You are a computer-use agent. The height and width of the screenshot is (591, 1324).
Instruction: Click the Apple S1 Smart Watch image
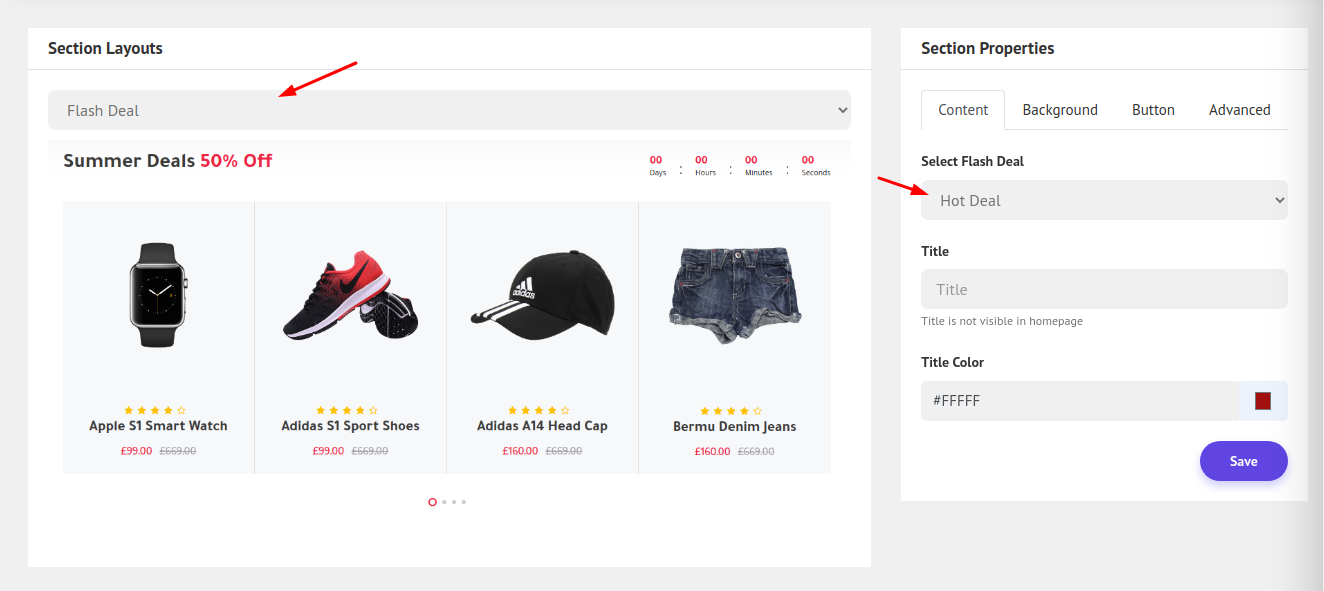click(x=158, y=295)
